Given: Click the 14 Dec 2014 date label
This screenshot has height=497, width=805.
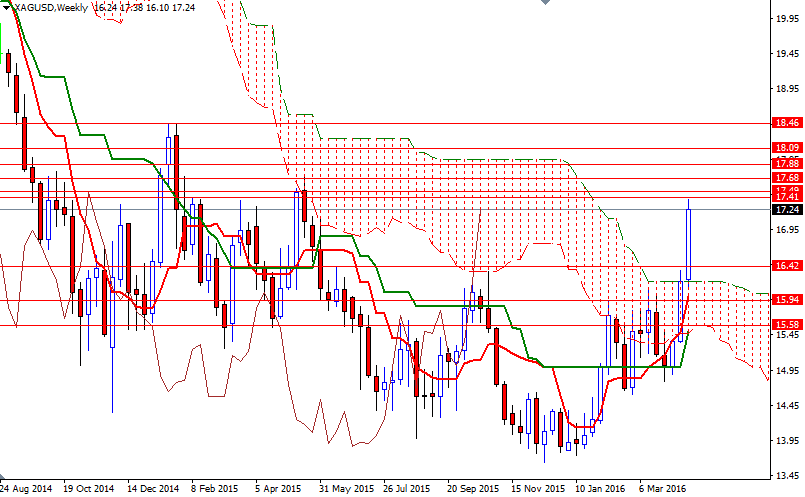Looking at the screenshot, I should pos(153,488).
